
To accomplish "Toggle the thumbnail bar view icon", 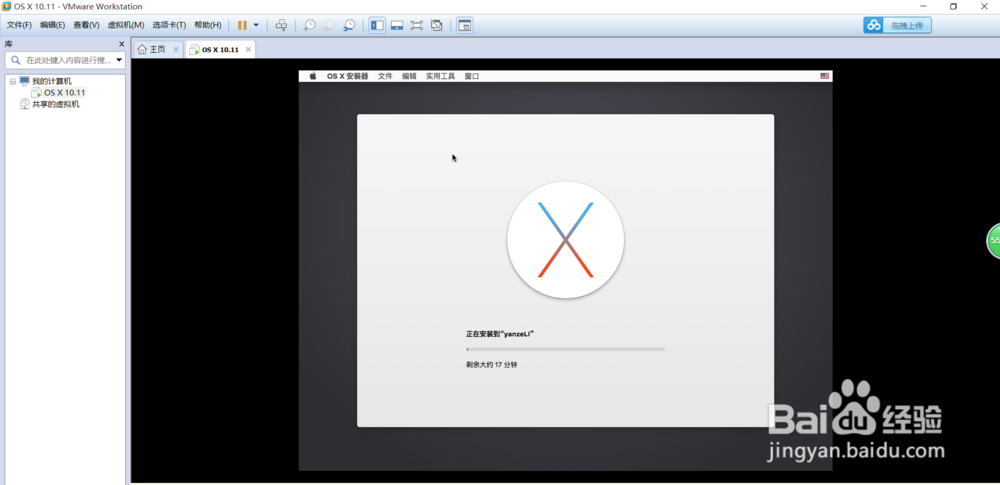I will pyautogui.click(x=397, y=25).
